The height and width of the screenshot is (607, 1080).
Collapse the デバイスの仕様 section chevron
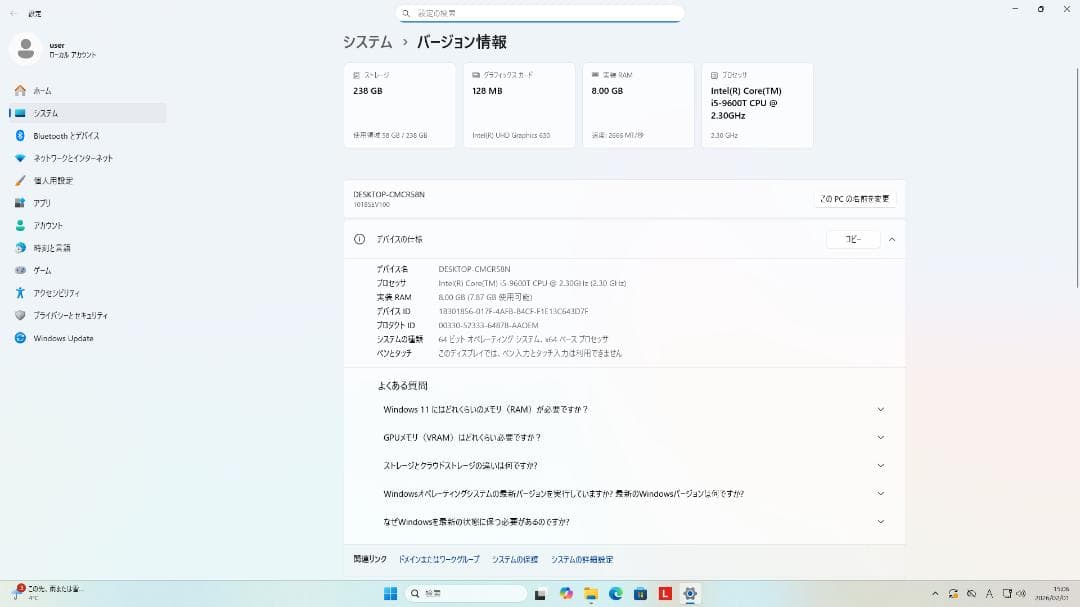891,239
